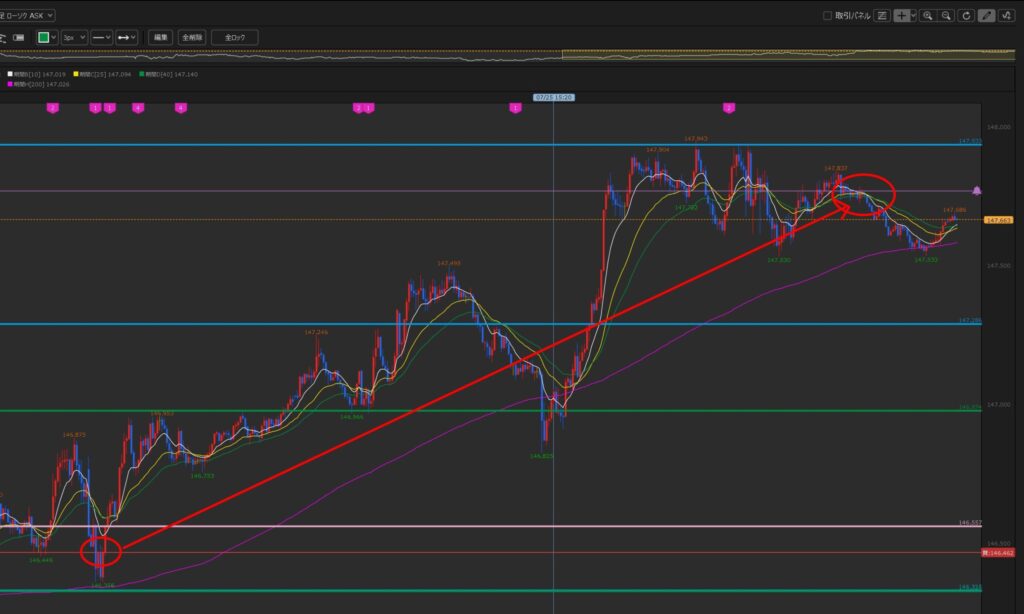This screenshot has height=614, width=1024.
Task: Open the chart list settings icon
Action: tap(882, 15)
